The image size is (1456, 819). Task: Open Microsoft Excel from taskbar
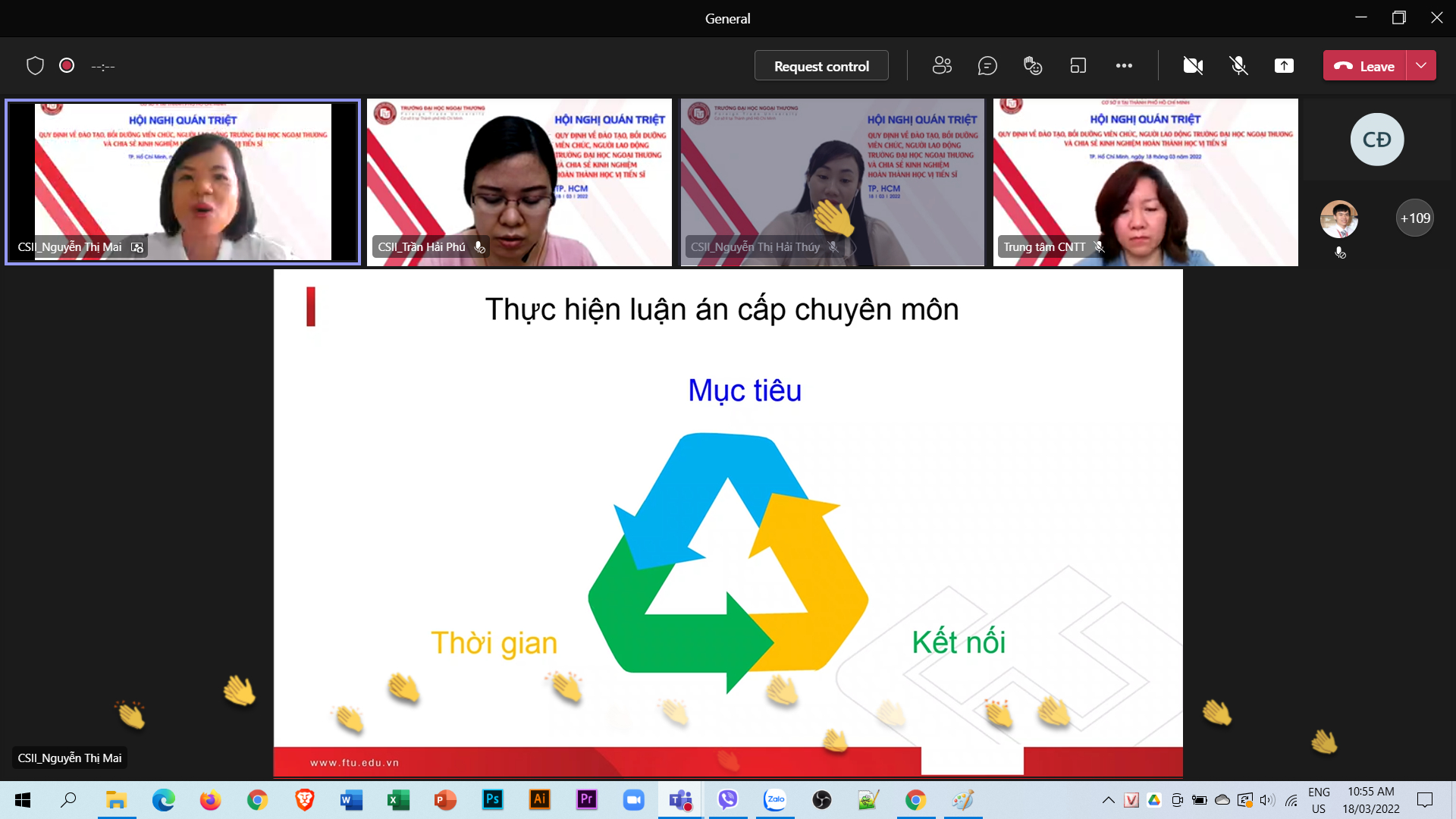398,800
